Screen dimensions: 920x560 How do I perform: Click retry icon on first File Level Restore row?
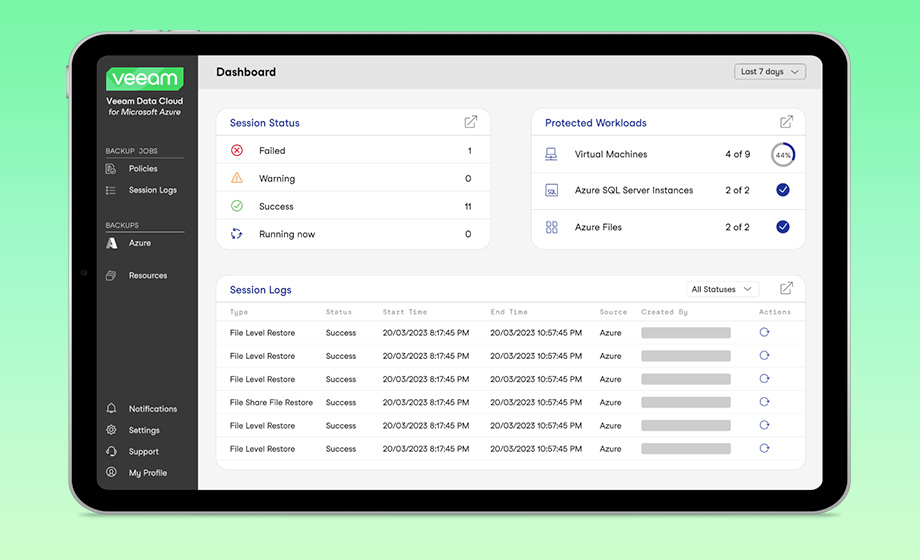[764, 332]
